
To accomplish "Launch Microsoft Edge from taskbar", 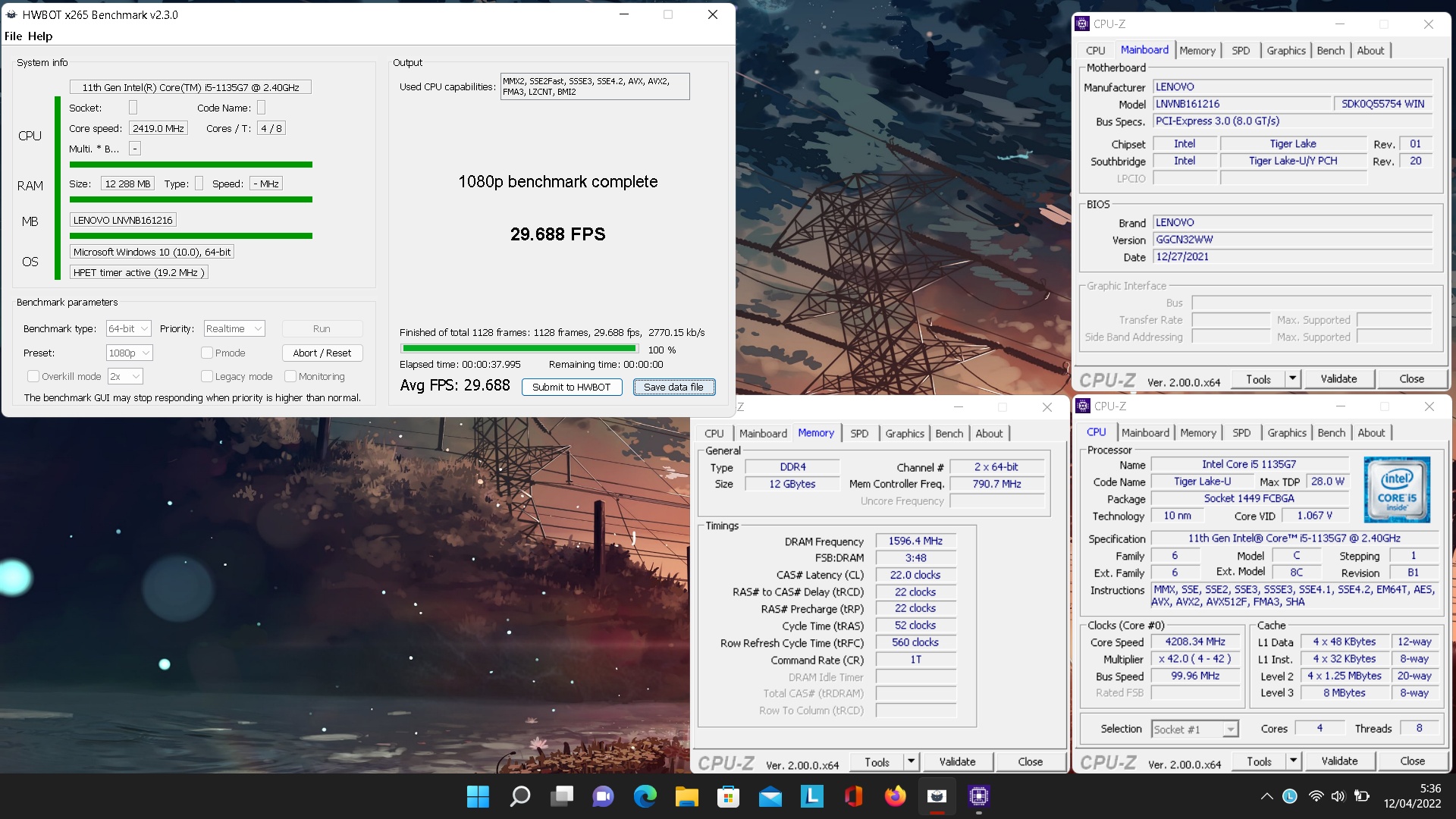I will (645, 796).
